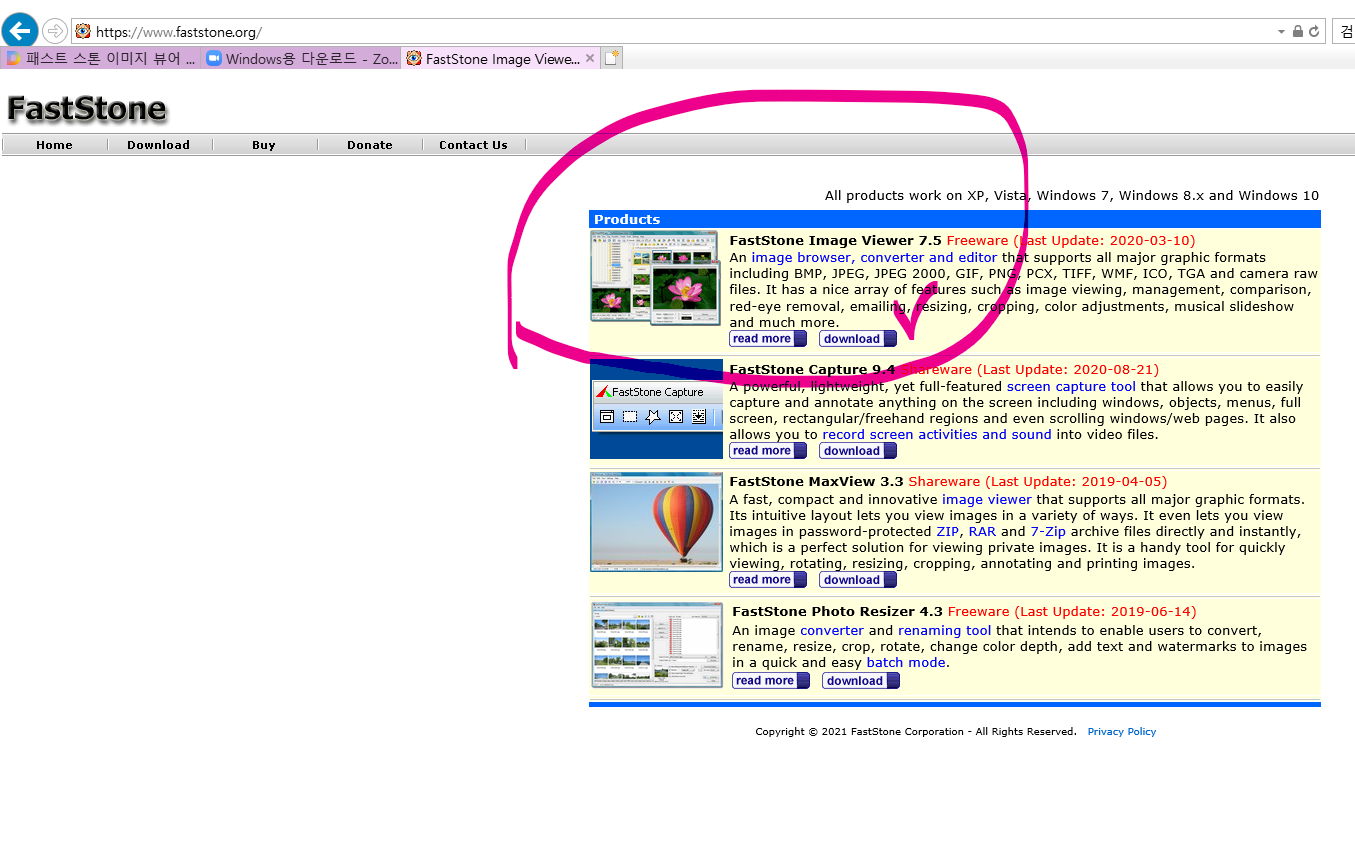Click the search box right of address bar
1355x846 pixels.
[x=1345, y=31]
